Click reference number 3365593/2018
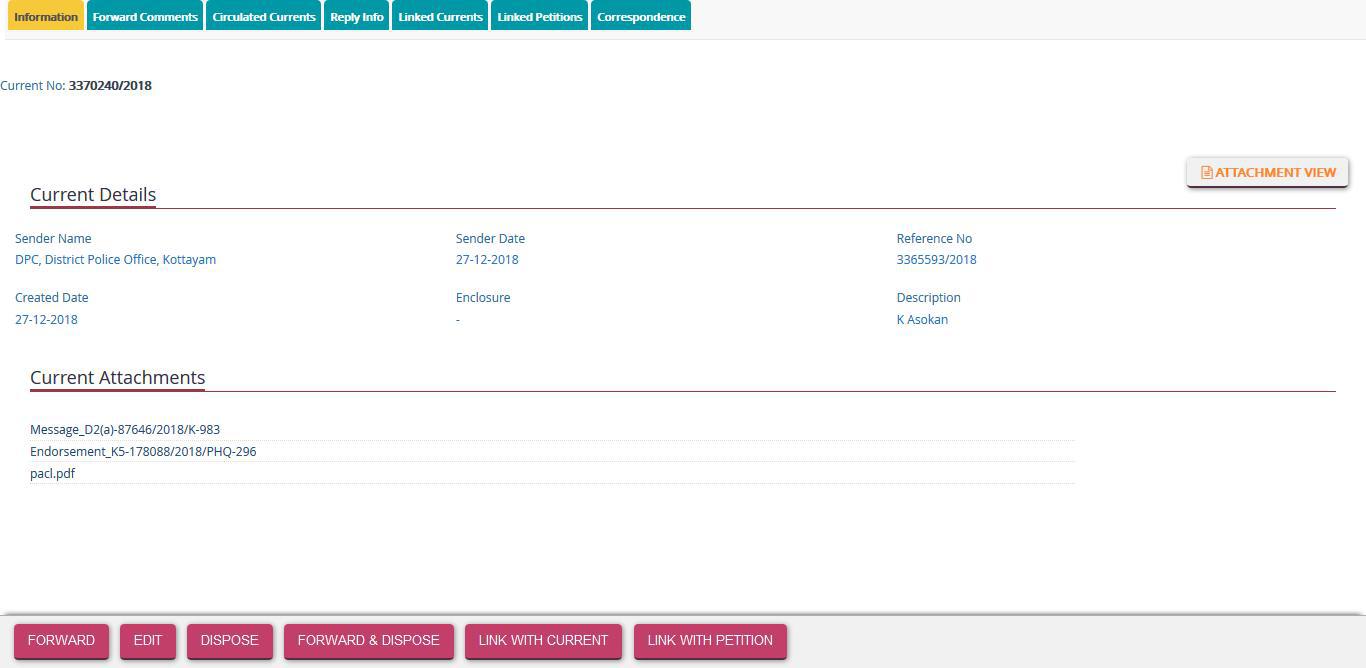Screen dimensions: 1366x668 click(x=936, y=259)
